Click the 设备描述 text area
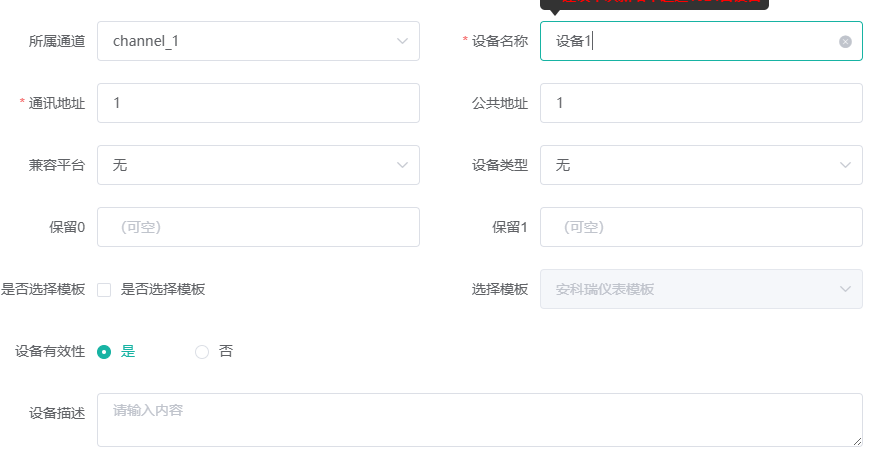 (480, 420)
